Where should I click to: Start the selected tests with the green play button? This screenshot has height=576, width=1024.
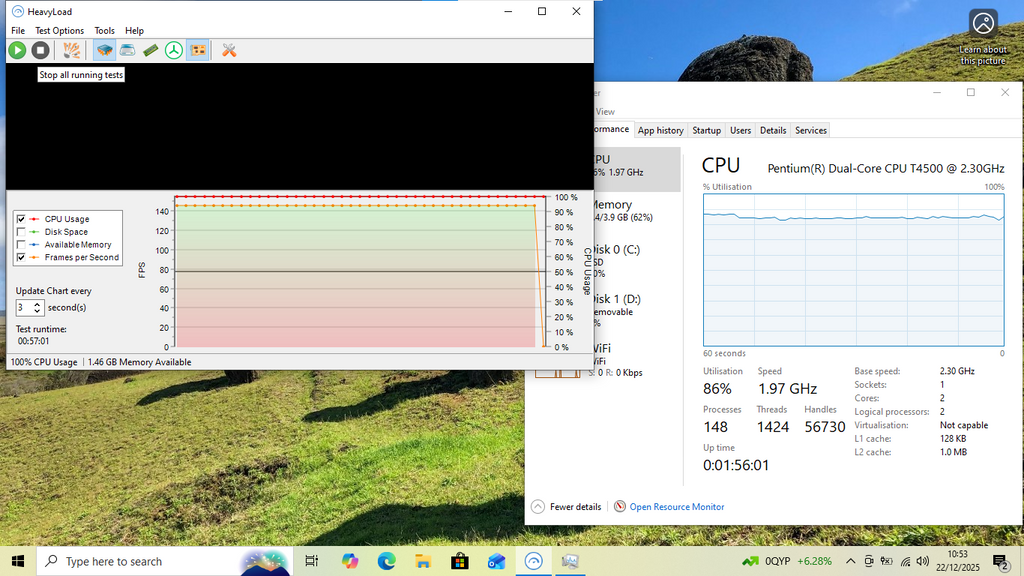[x=17, y=50]
